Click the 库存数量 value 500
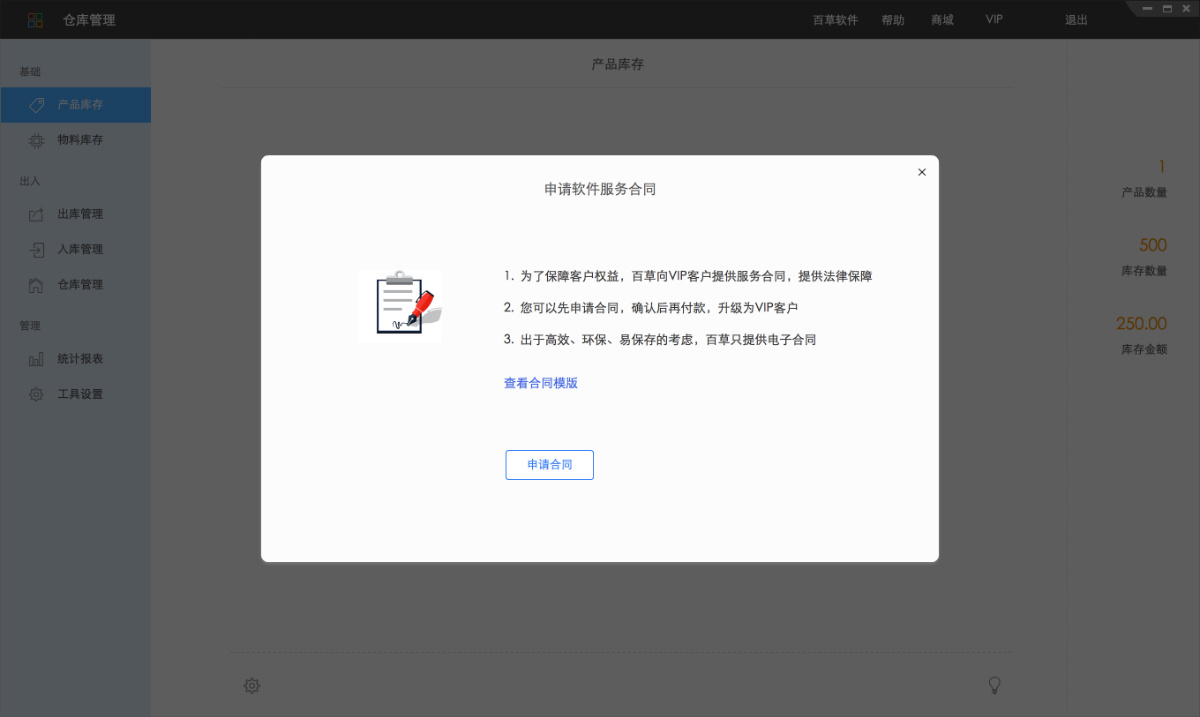The image size is (1200, 717). coord(1153,245)
